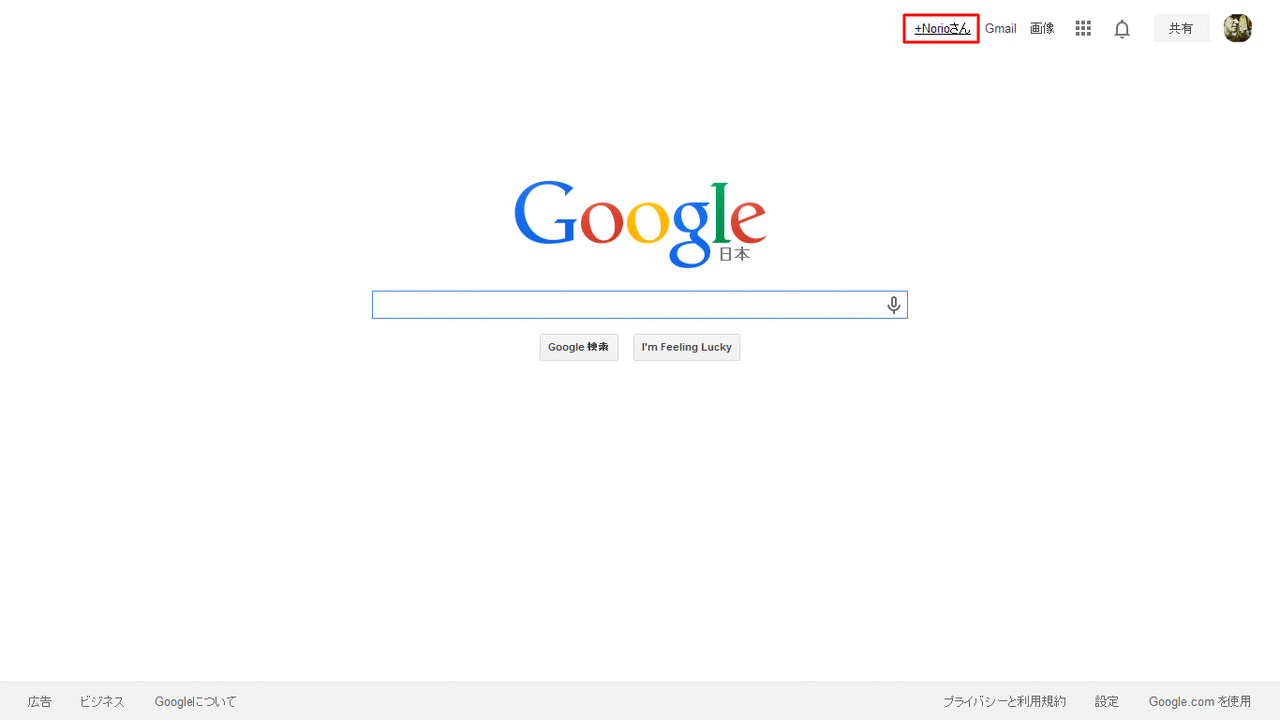Check notifications via the bell icon

pos(1122,29)
